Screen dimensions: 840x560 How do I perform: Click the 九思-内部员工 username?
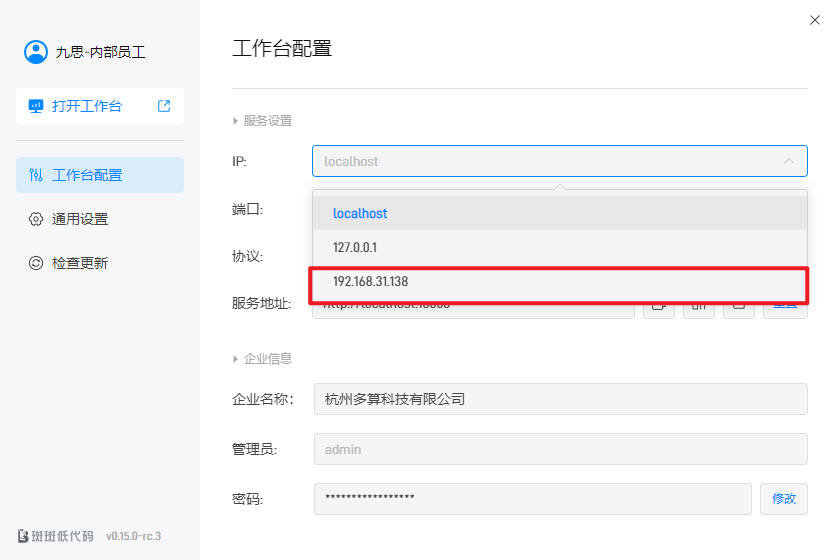(94, 52)
